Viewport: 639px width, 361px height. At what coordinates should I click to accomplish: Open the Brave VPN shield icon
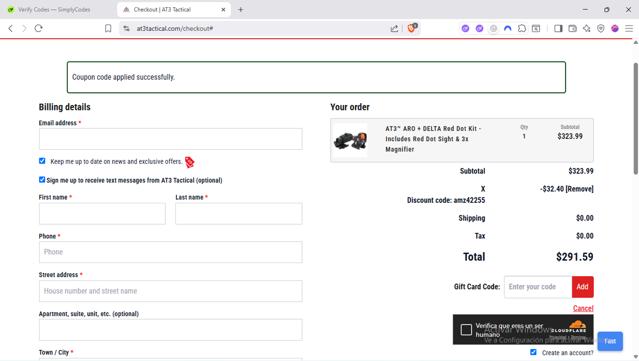click(x=601, y=29)
